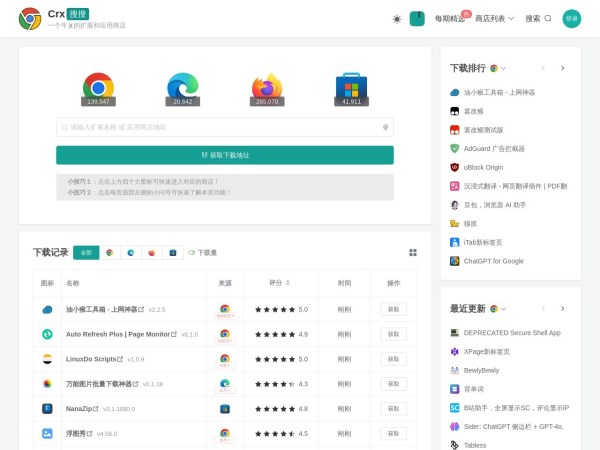Expand the 商店列表 dropdown
This screenshot has height=450, width=600.
pos(494,18)
